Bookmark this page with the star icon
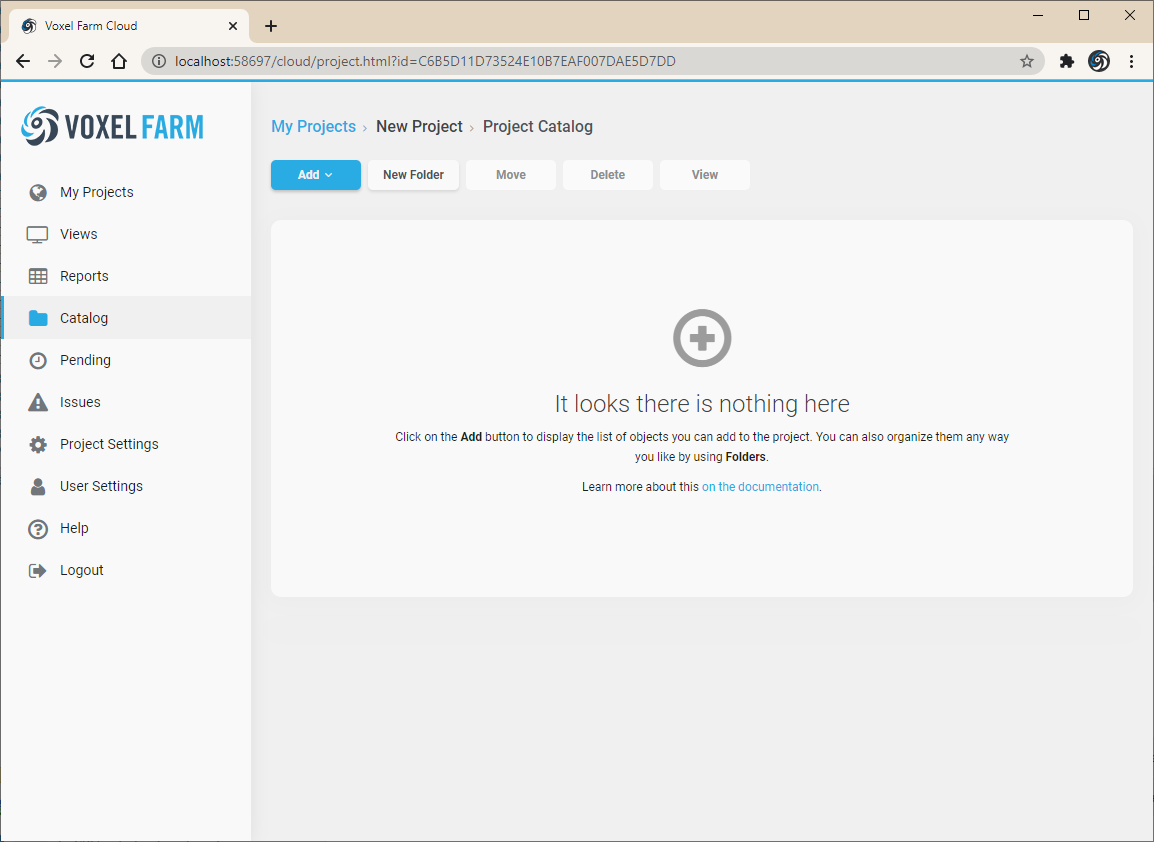The width and height of the screenshot is (1154, 842). click(x=1026, y=61)
